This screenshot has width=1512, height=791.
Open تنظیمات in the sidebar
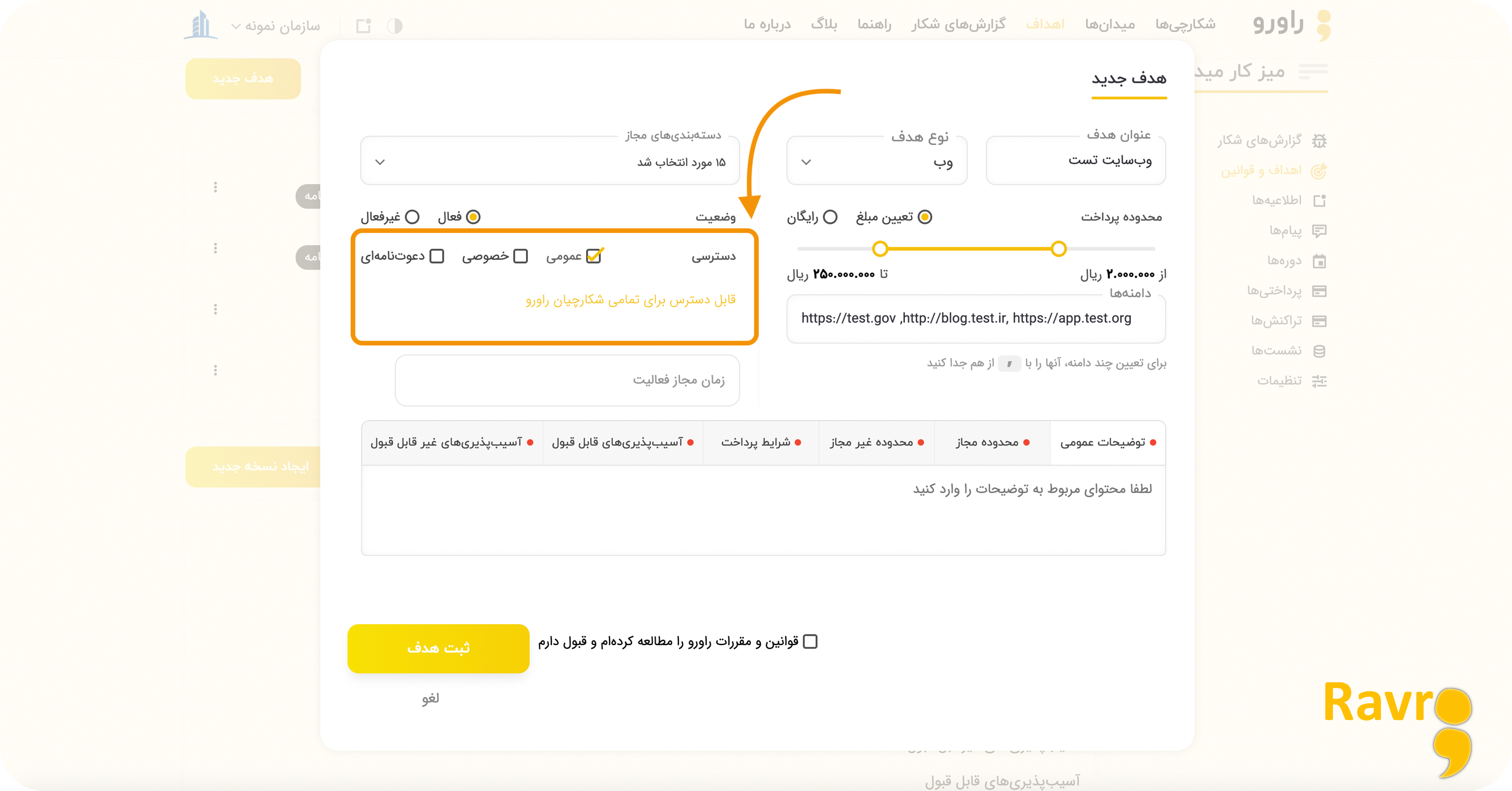1279,382
